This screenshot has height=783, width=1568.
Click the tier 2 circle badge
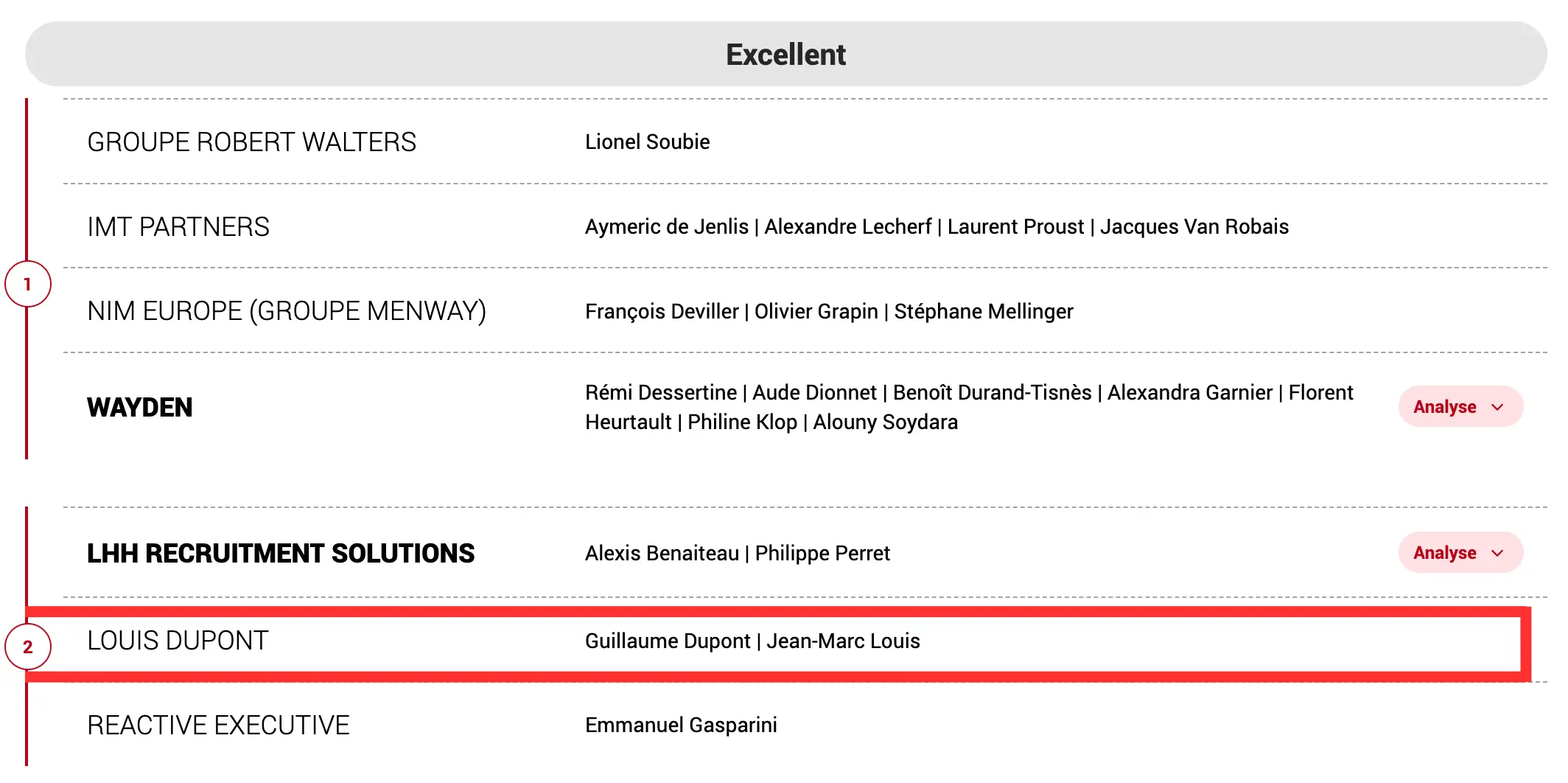pyautogui.click(x=28, y=647)
